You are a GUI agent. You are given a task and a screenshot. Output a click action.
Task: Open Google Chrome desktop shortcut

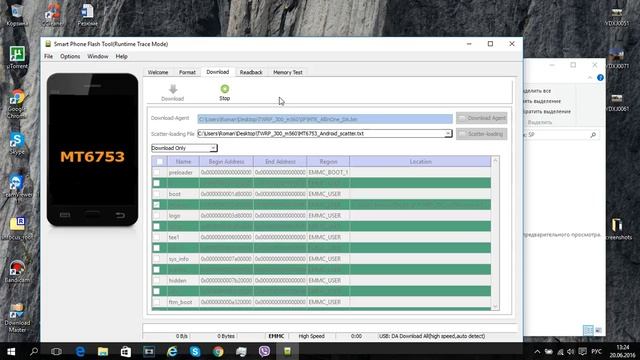(x=17, y=98)
